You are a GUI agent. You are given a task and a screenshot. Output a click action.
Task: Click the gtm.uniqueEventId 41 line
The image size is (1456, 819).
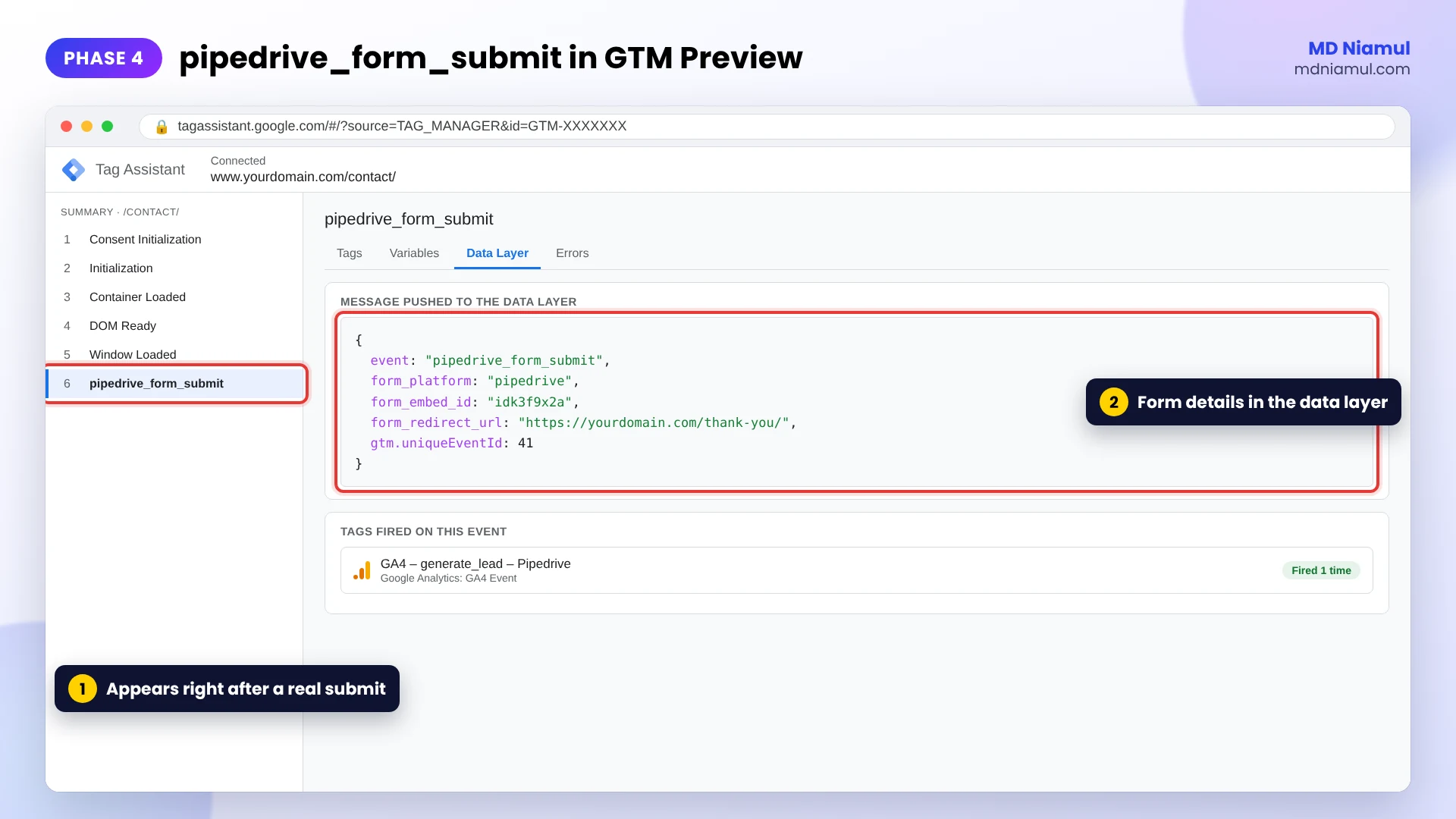[452, 444]
